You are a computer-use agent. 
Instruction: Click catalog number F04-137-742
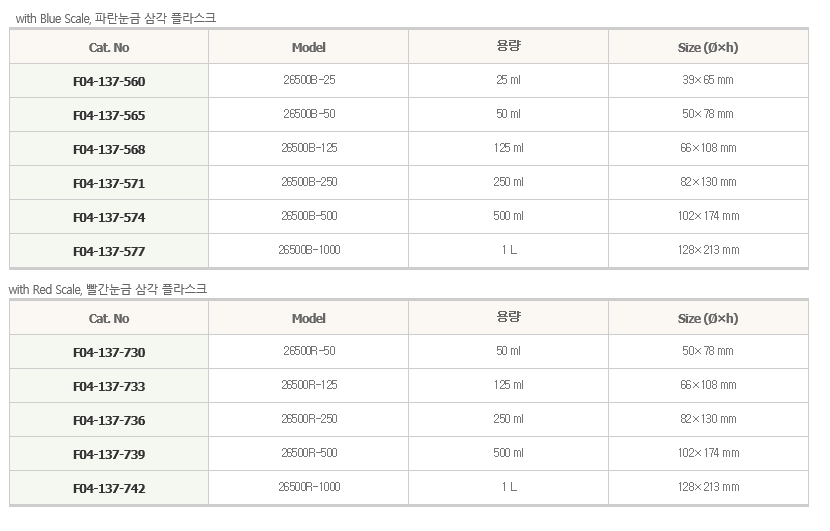tap(109, 488)
